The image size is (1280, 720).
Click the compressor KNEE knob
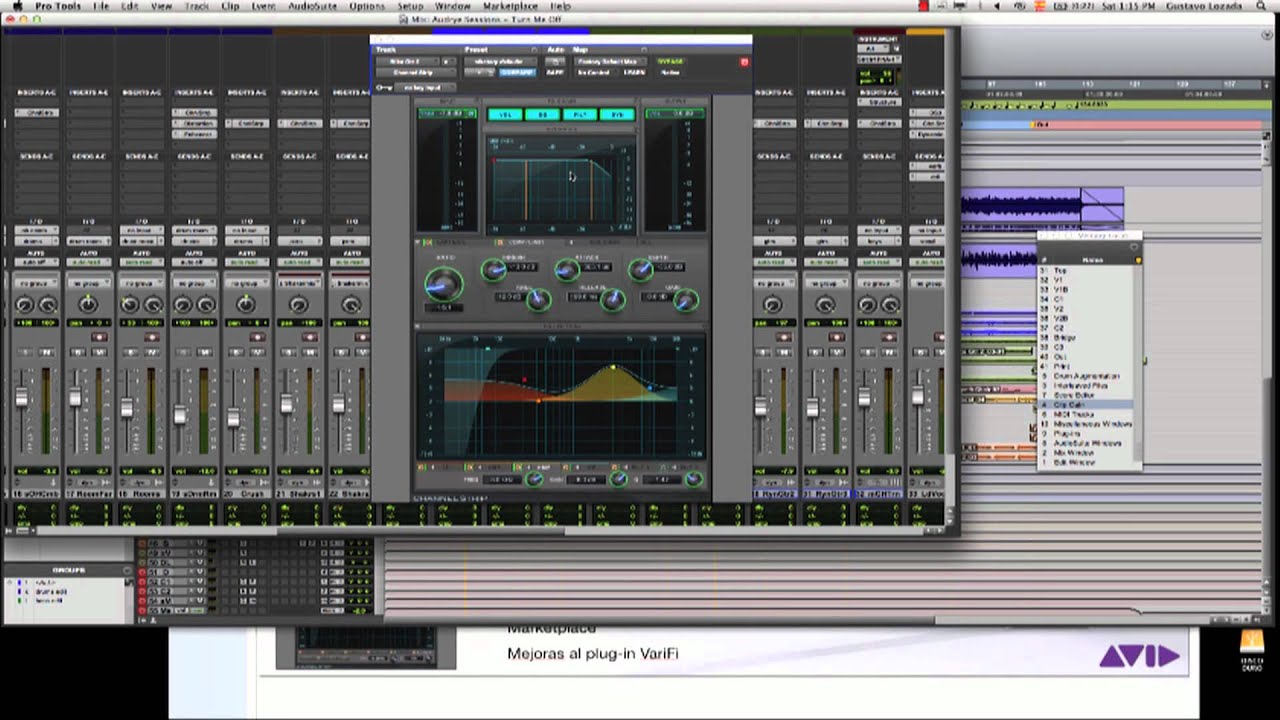[539, 299]
